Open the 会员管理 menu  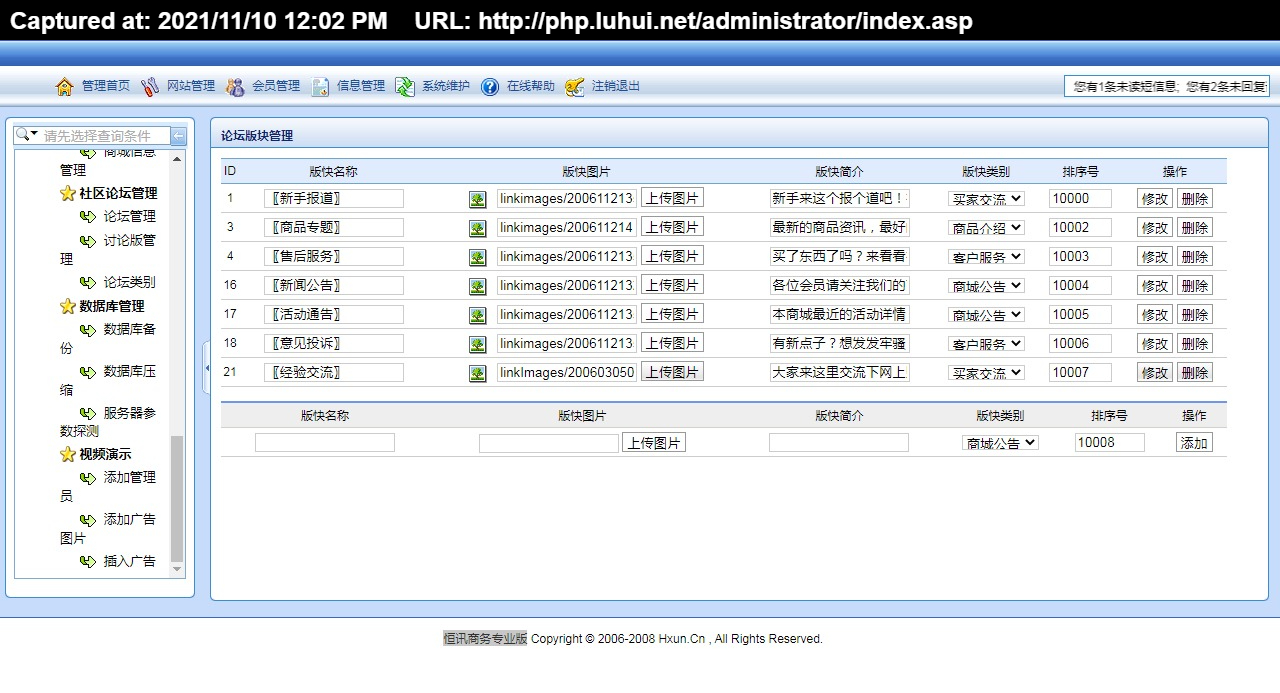point(276,86)
